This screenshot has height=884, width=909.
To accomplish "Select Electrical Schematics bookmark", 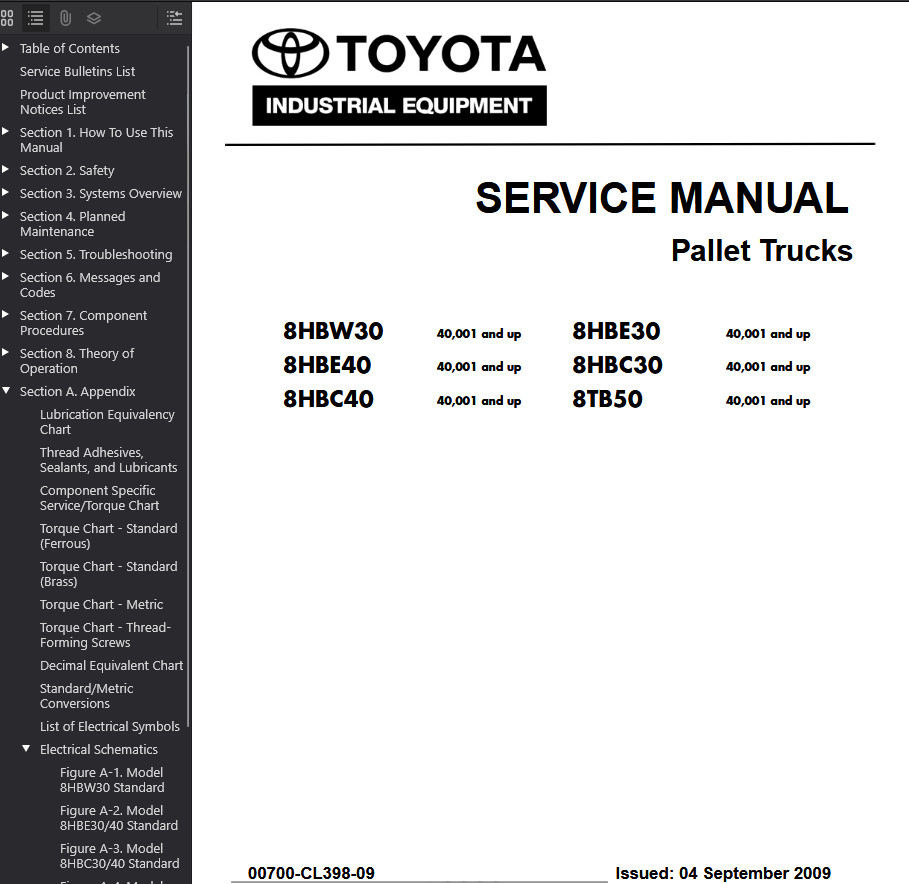I will [x=99, y=750].
